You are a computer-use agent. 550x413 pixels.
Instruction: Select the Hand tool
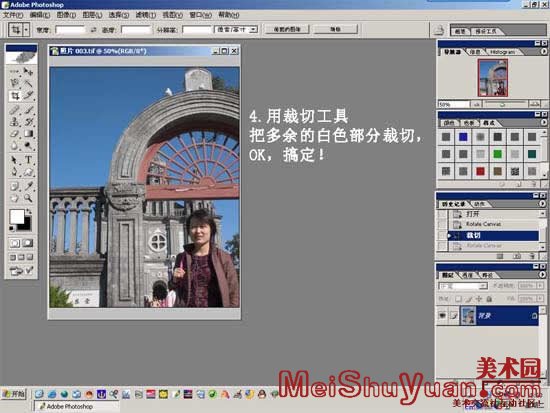coord(14,198)
